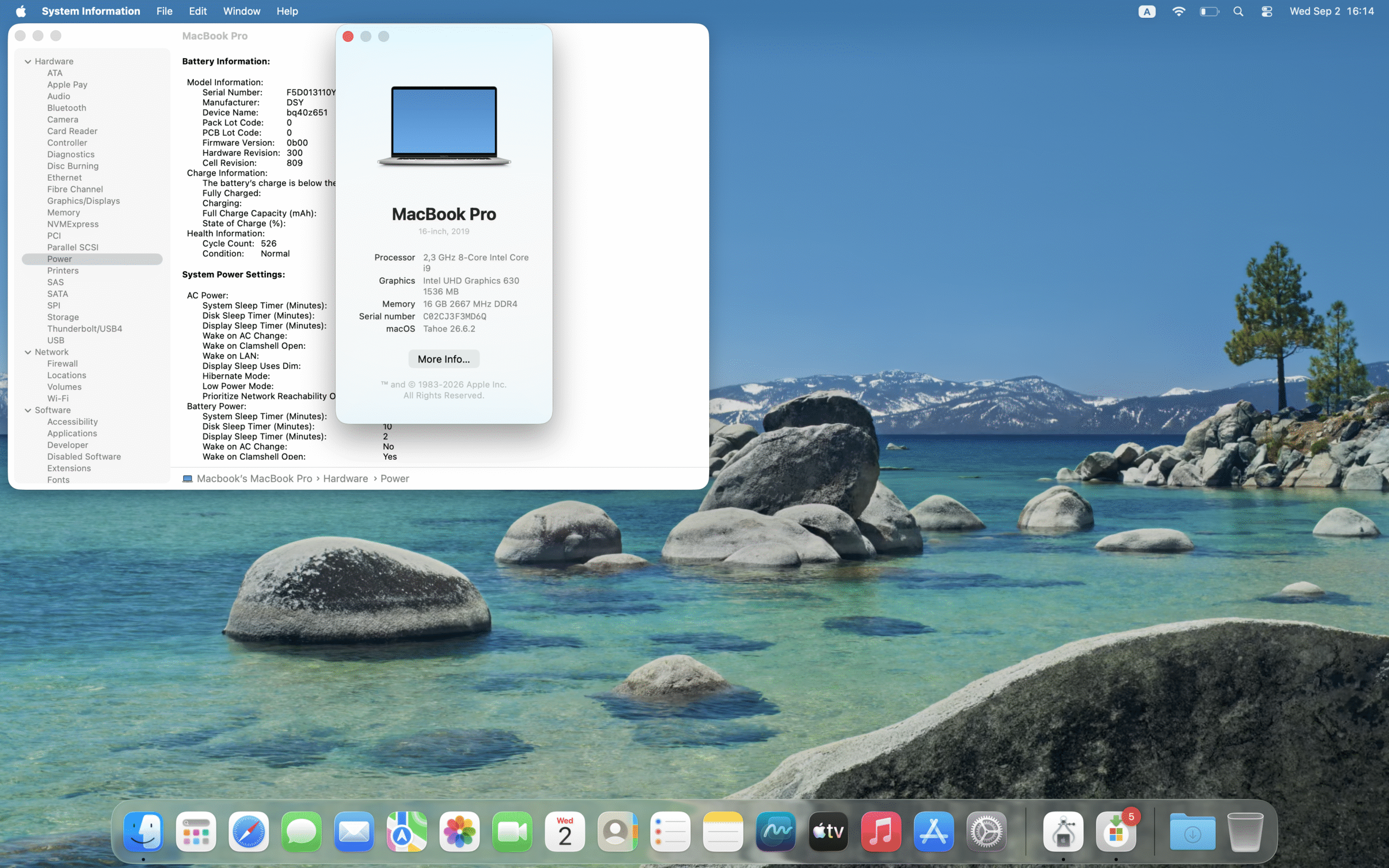Open Finder from the Dock

pos(143,831)
